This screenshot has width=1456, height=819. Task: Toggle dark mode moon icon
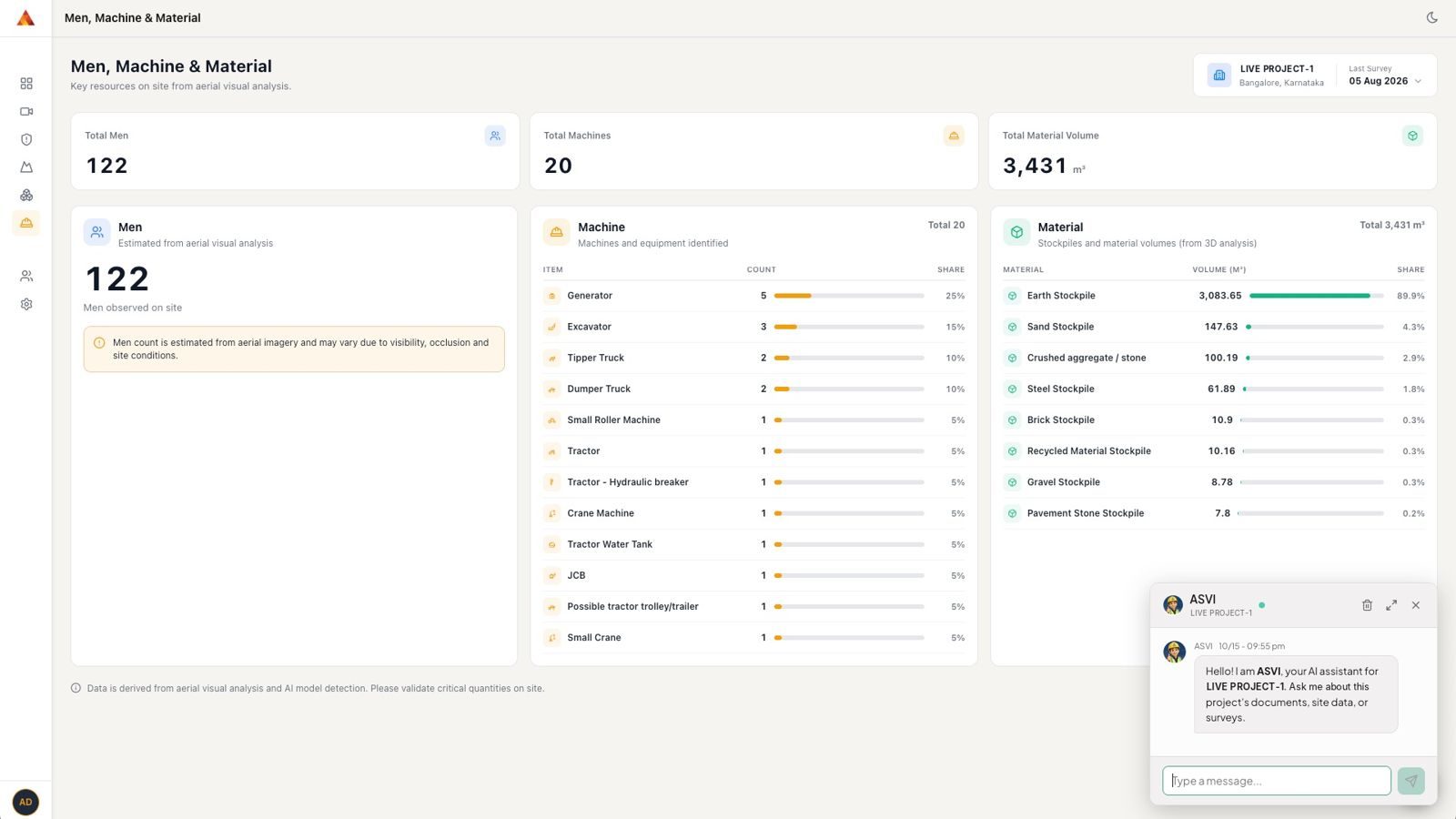(x=1431, y=17)
